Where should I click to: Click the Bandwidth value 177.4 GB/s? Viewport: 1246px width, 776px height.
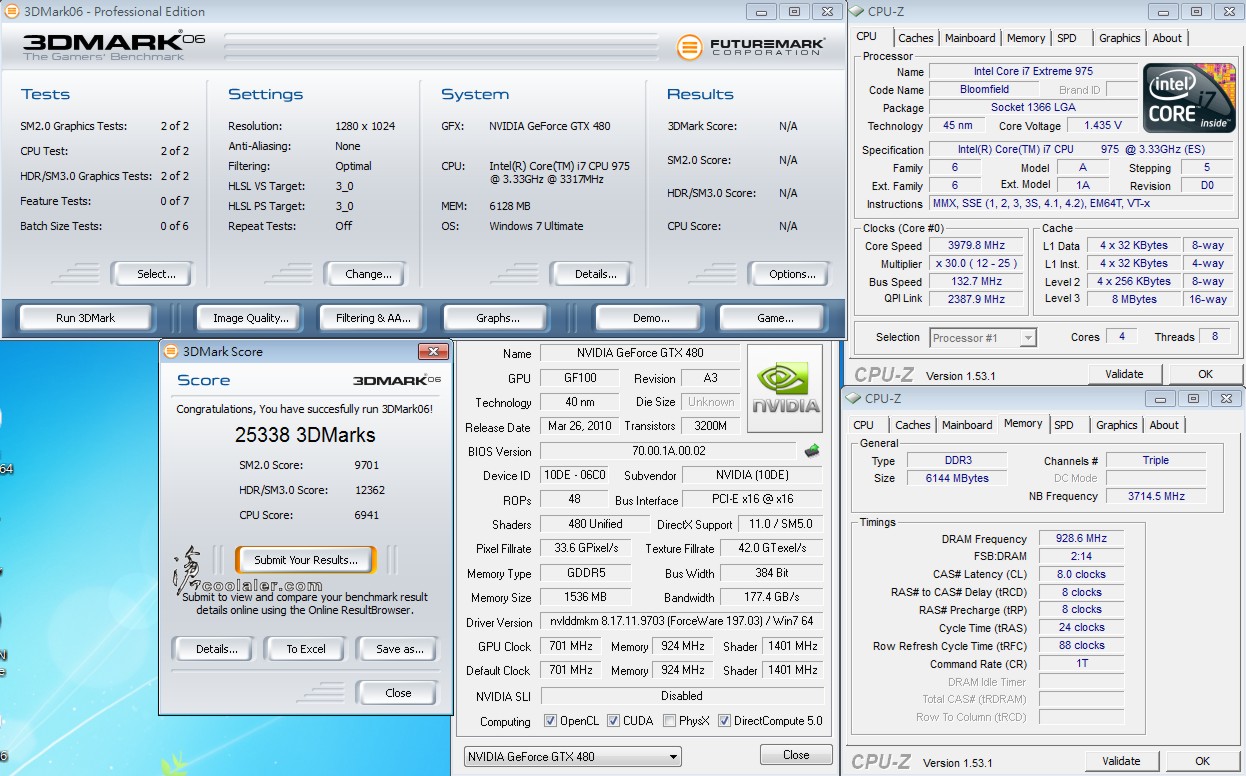tap(772, 597)
